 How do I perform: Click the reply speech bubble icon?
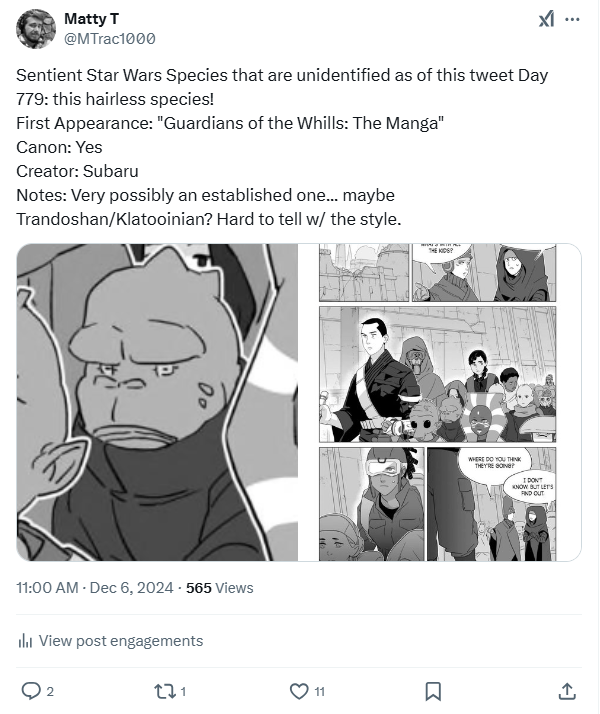30,690
